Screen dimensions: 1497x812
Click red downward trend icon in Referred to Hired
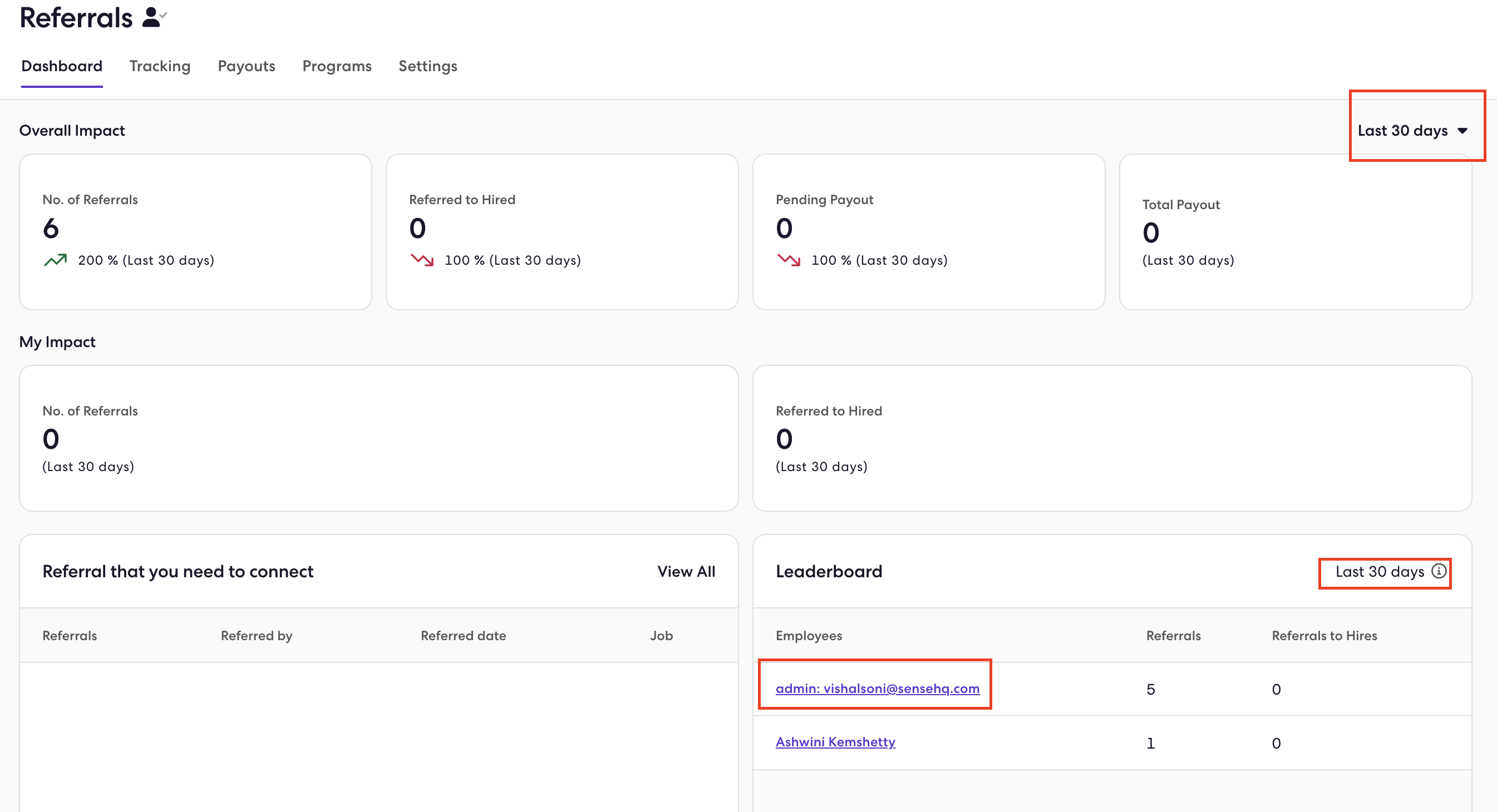point(422,260)
